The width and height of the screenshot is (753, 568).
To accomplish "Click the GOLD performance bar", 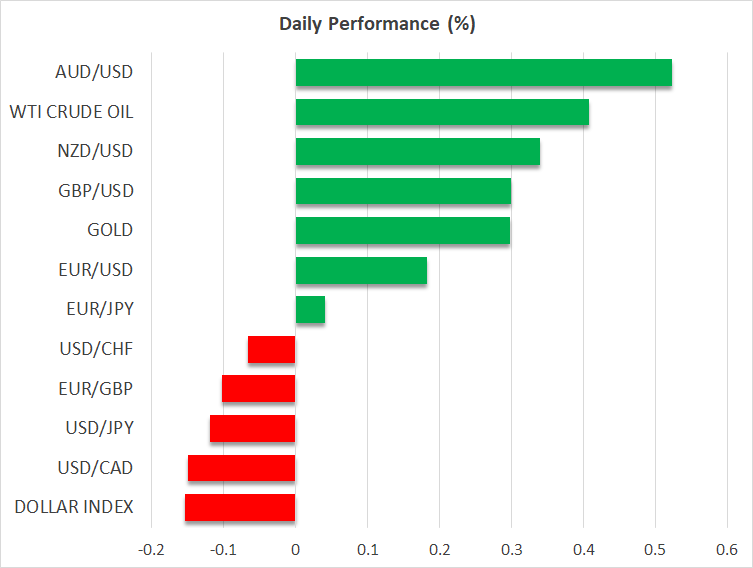I will pos(402,231).
